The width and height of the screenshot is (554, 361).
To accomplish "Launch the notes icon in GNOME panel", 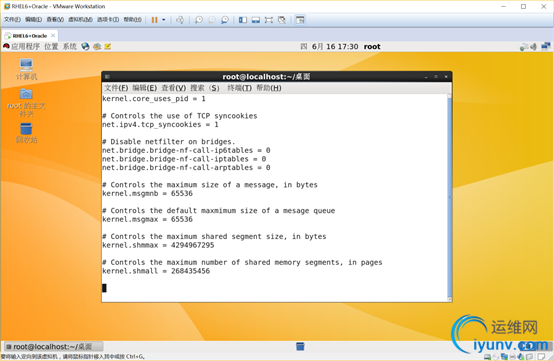I will [x=108, y=47].
